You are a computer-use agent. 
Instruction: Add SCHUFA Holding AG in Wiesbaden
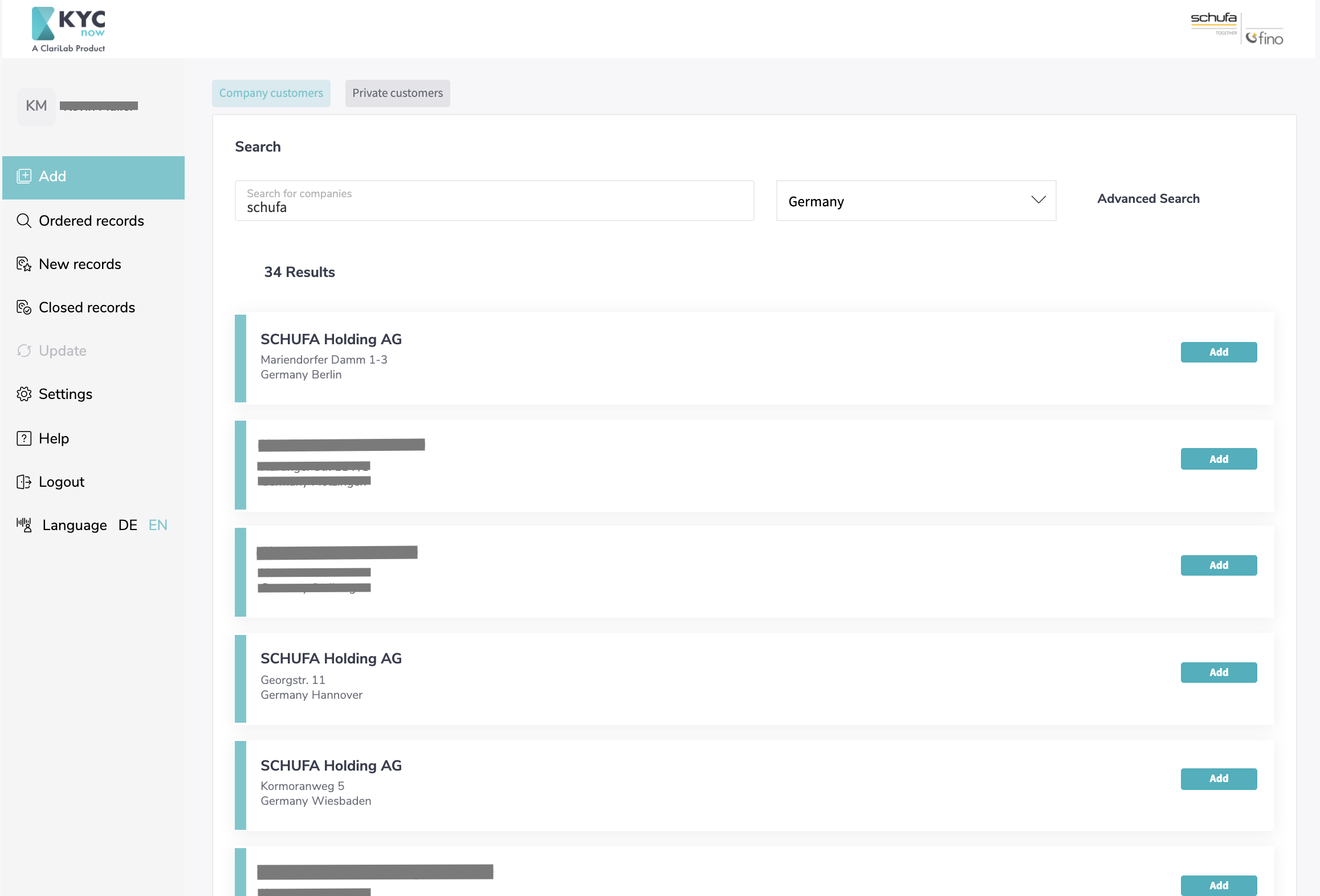(x=1219, y=779)
